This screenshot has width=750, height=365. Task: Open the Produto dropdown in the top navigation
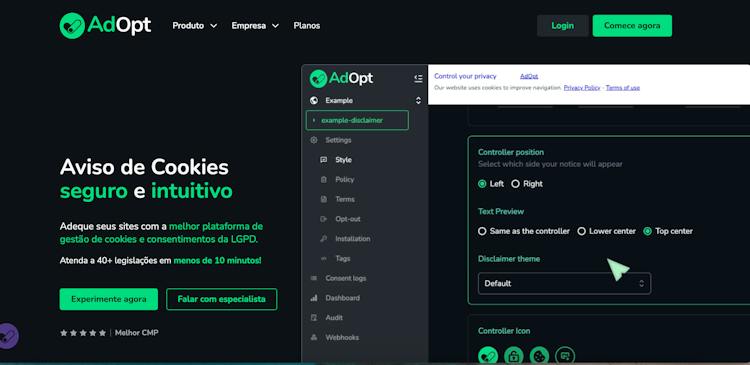coord(195,26)
